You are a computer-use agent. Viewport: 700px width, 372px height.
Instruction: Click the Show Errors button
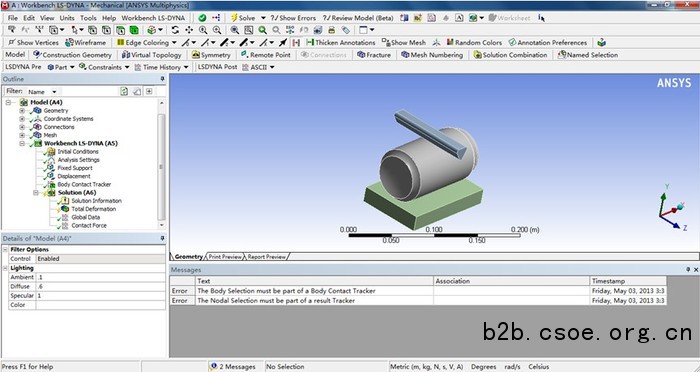293,18
